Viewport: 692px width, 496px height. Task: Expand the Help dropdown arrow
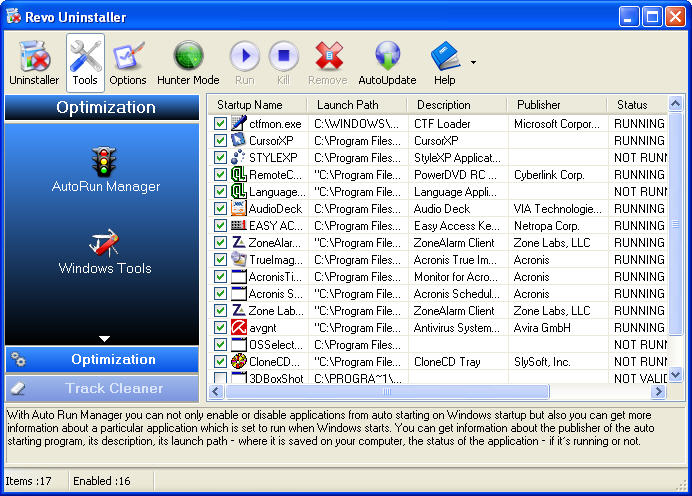[473, 61]
